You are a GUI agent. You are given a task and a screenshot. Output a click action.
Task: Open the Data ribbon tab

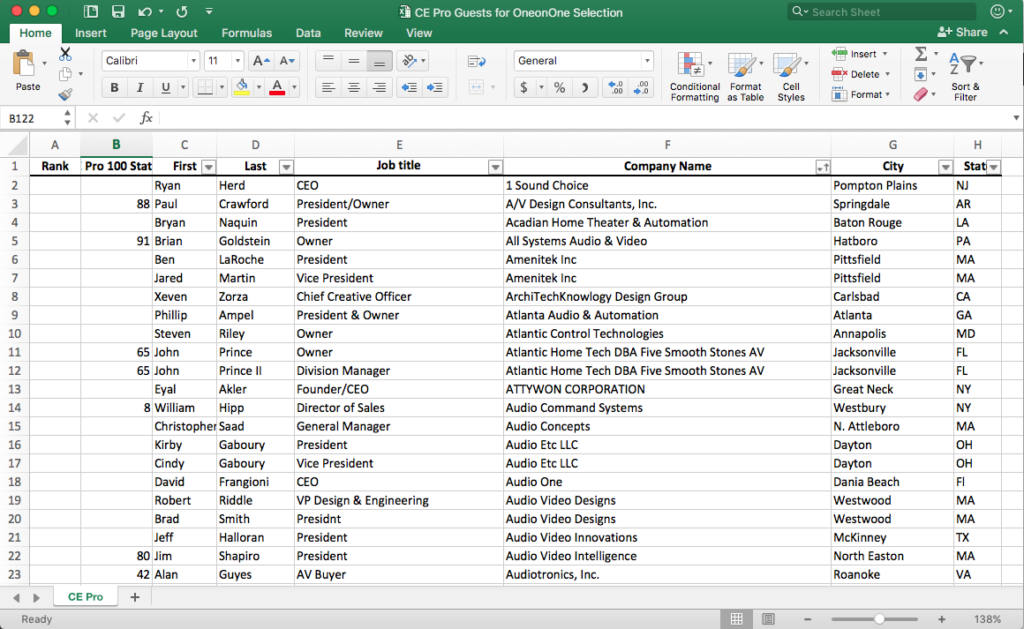[x=308, y=33]
